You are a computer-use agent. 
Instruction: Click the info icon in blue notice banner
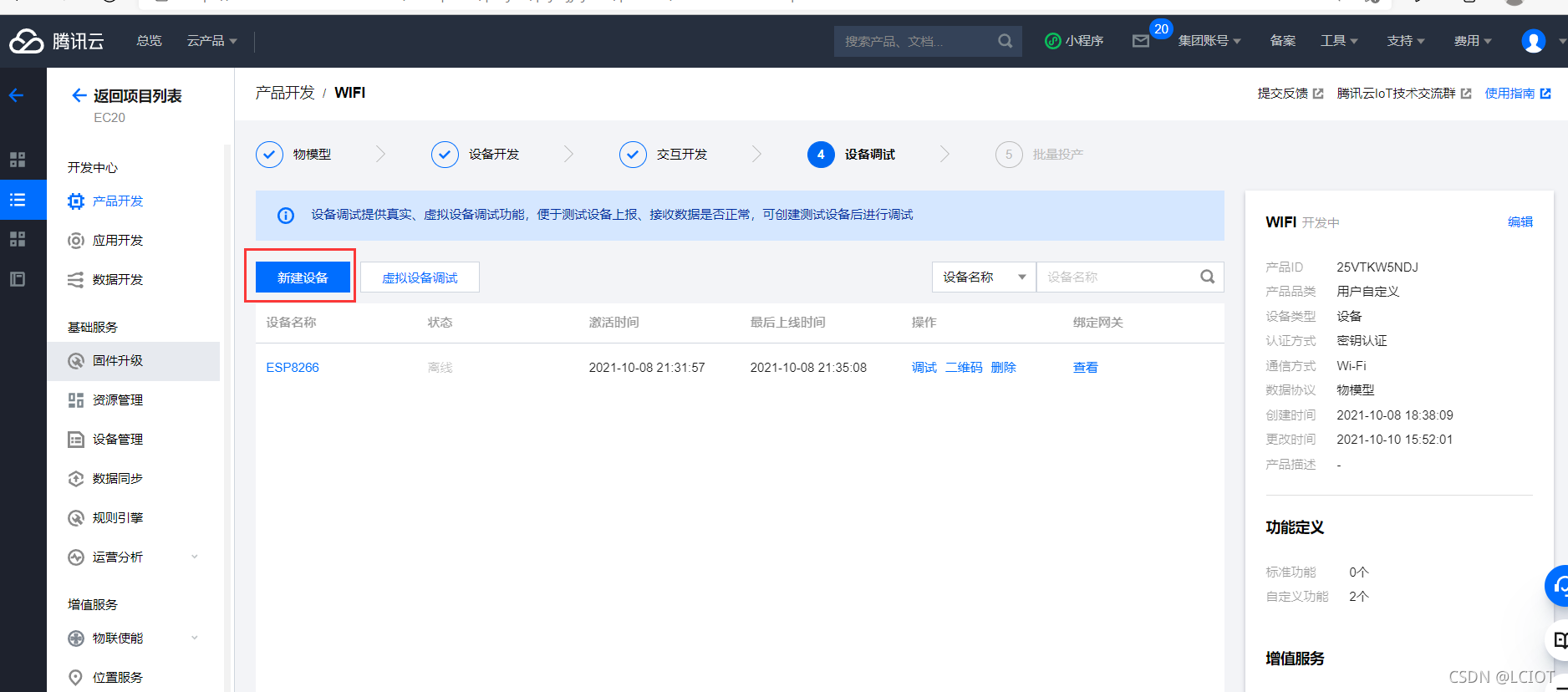[x=286, y=216]
